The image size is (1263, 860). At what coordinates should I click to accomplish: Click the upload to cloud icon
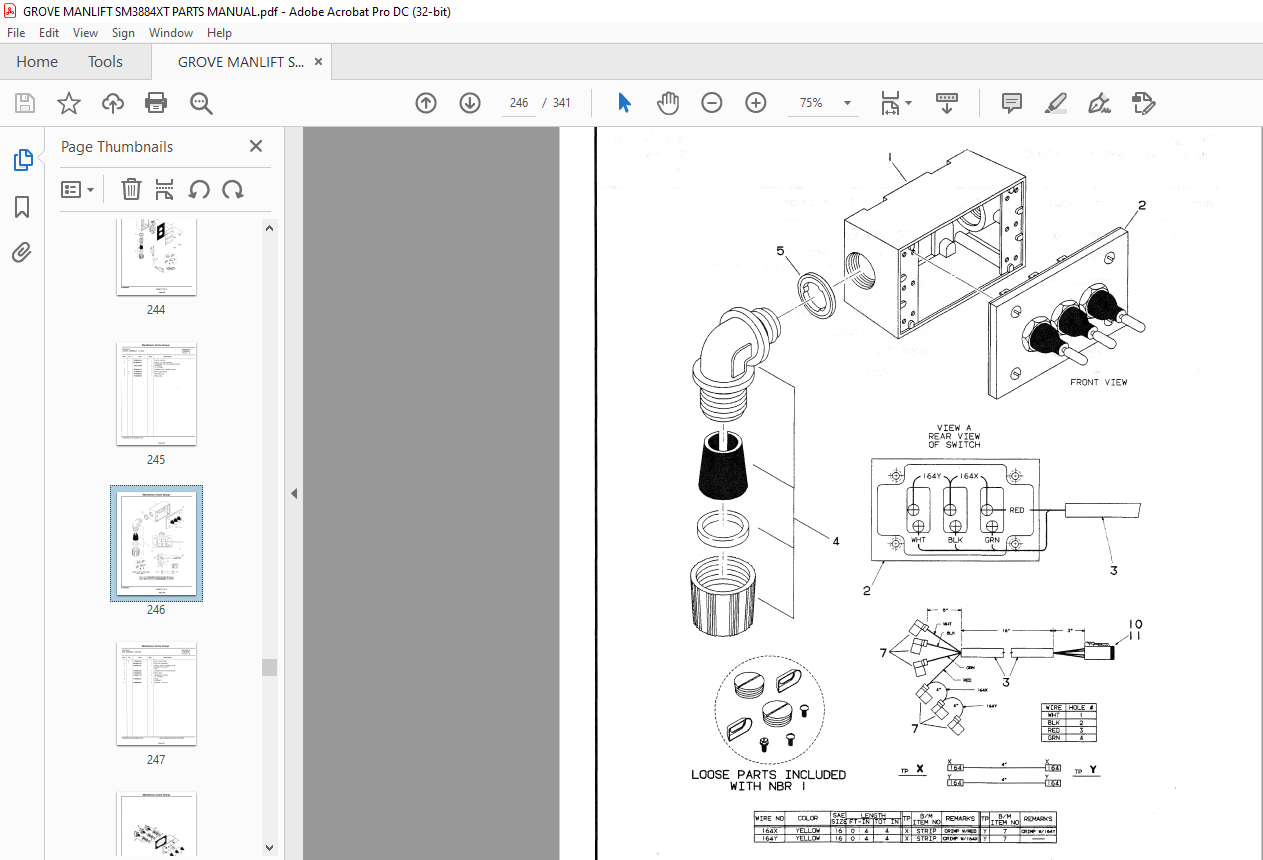point(113,103)
